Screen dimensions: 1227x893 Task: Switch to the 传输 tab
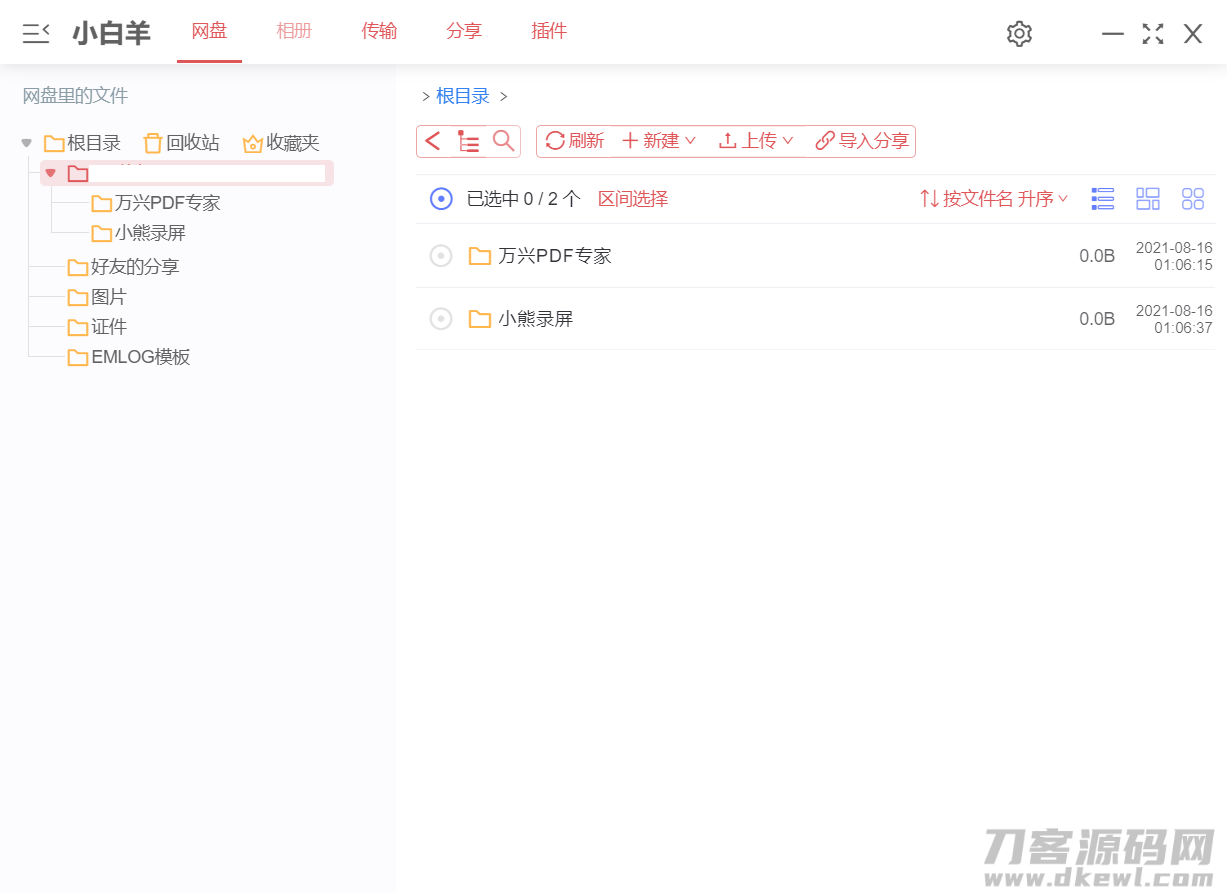tap(379, 31)
